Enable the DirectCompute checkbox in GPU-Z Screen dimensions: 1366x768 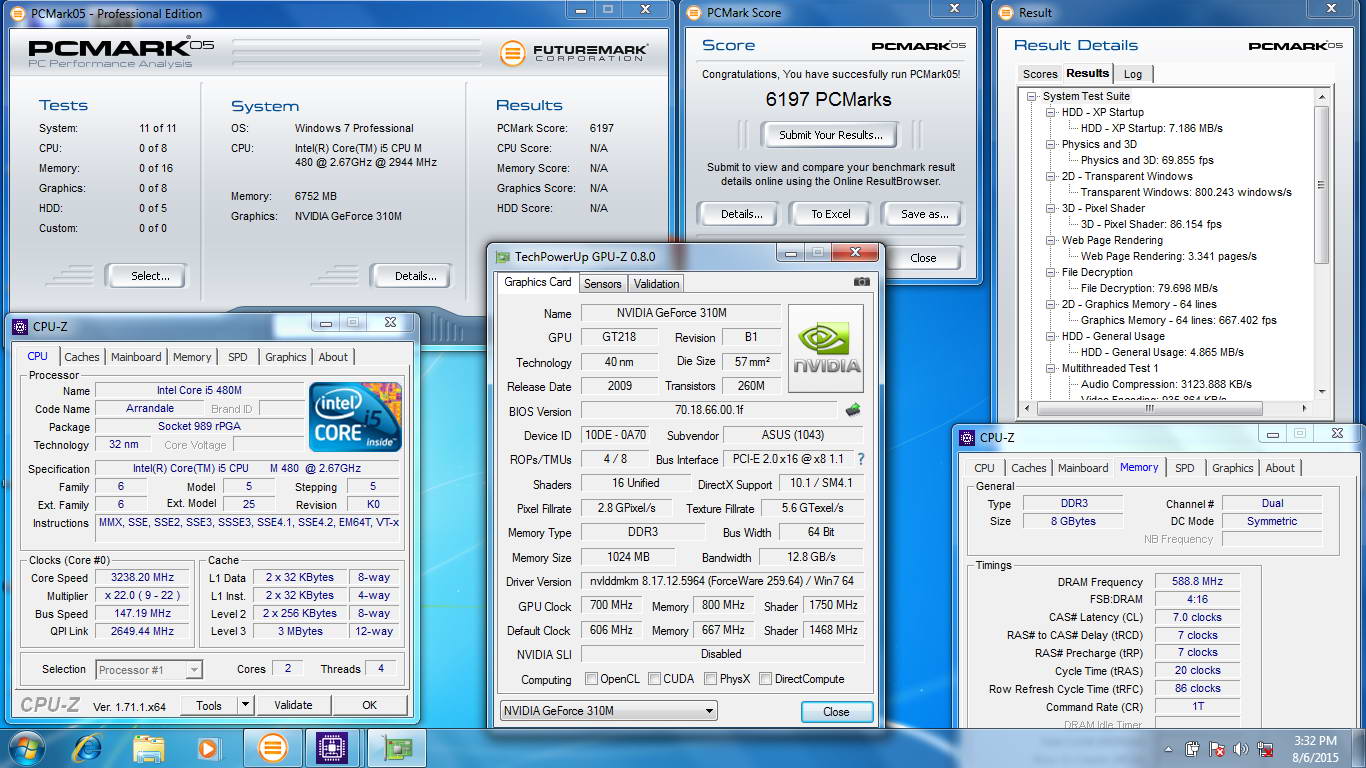coord(765,679)
